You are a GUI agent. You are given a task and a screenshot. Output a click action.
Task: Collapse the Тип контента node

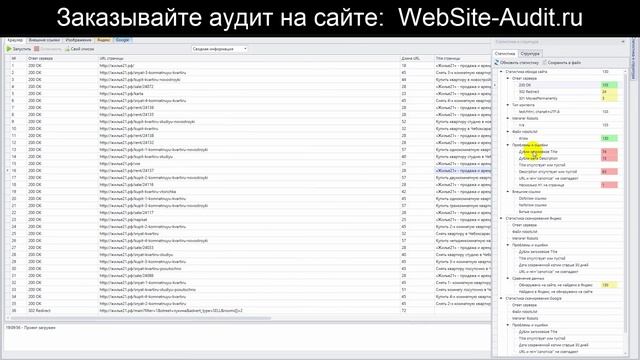coord(508,105)
